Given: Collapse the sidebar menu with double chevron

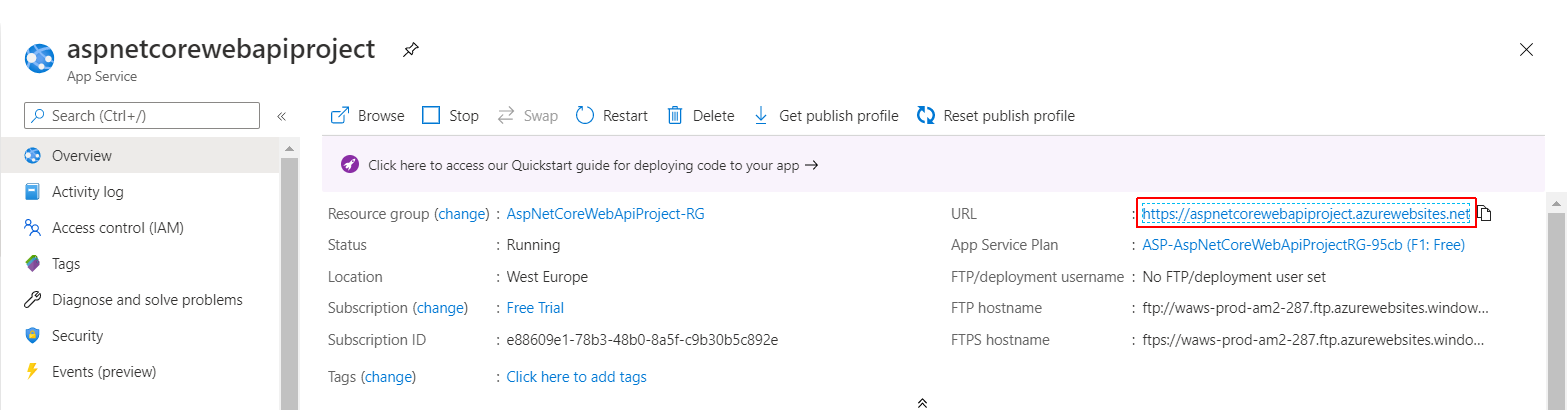Looking at the screenshot, I should coord(282,116).
